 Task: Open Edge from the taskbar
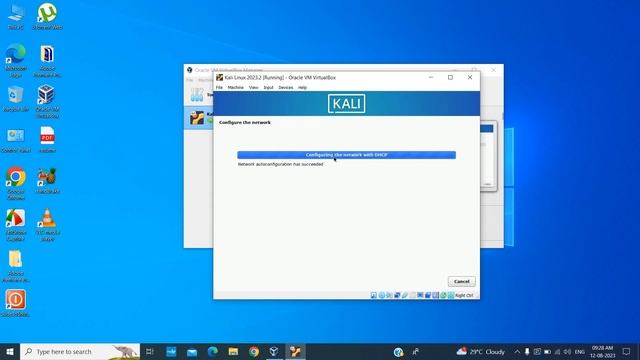pyautogui.click(x=213, y=351)
